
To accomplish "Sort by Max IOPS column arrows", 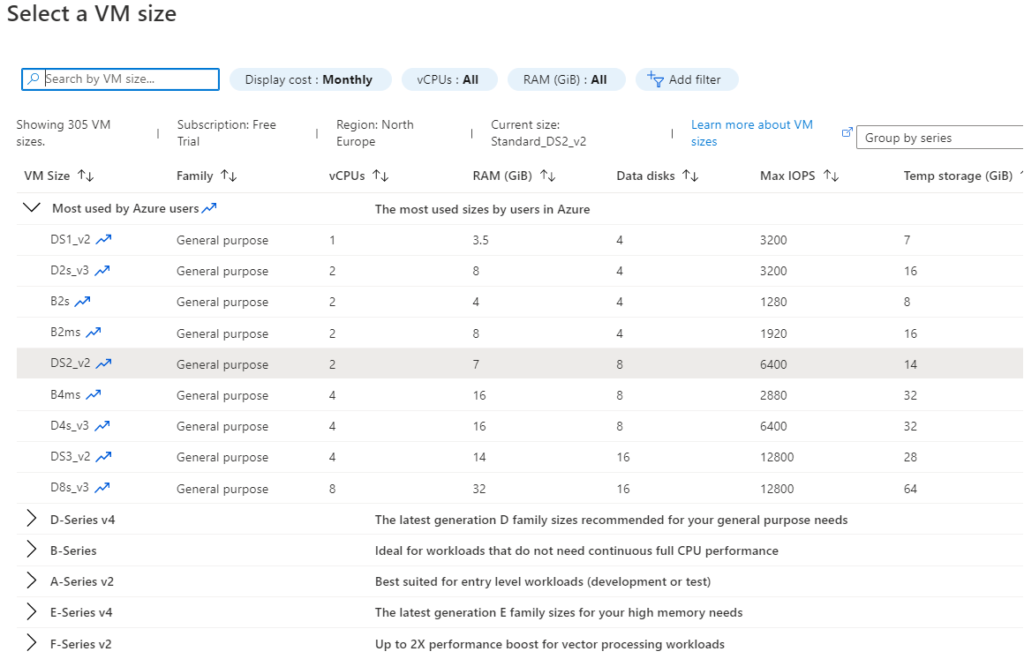I will point(831,176).
